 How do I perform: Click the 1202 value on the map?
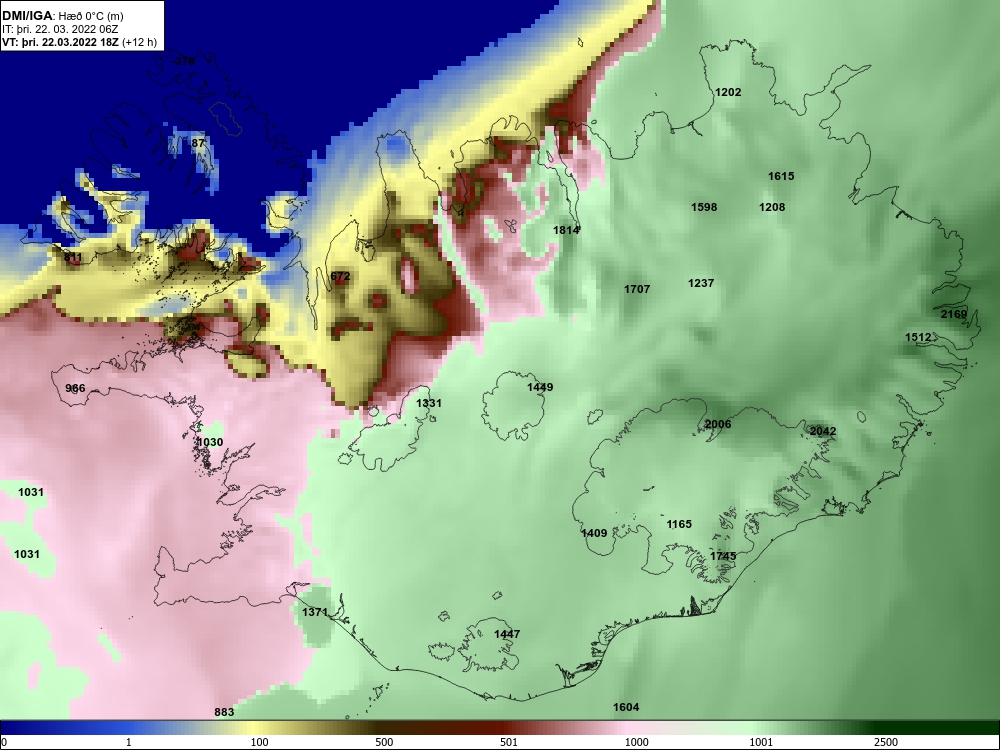(x=728, y=92)
